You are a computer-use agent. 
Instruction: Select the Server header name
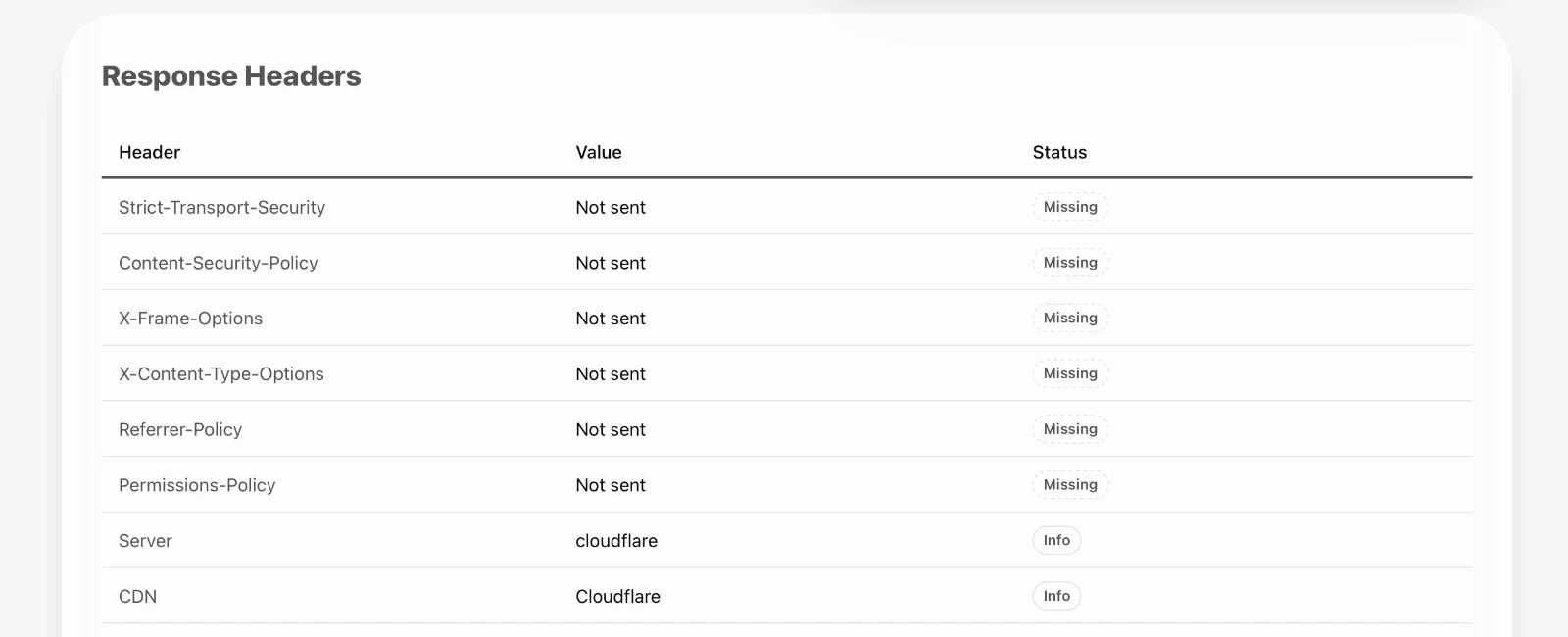pos(145,541)
